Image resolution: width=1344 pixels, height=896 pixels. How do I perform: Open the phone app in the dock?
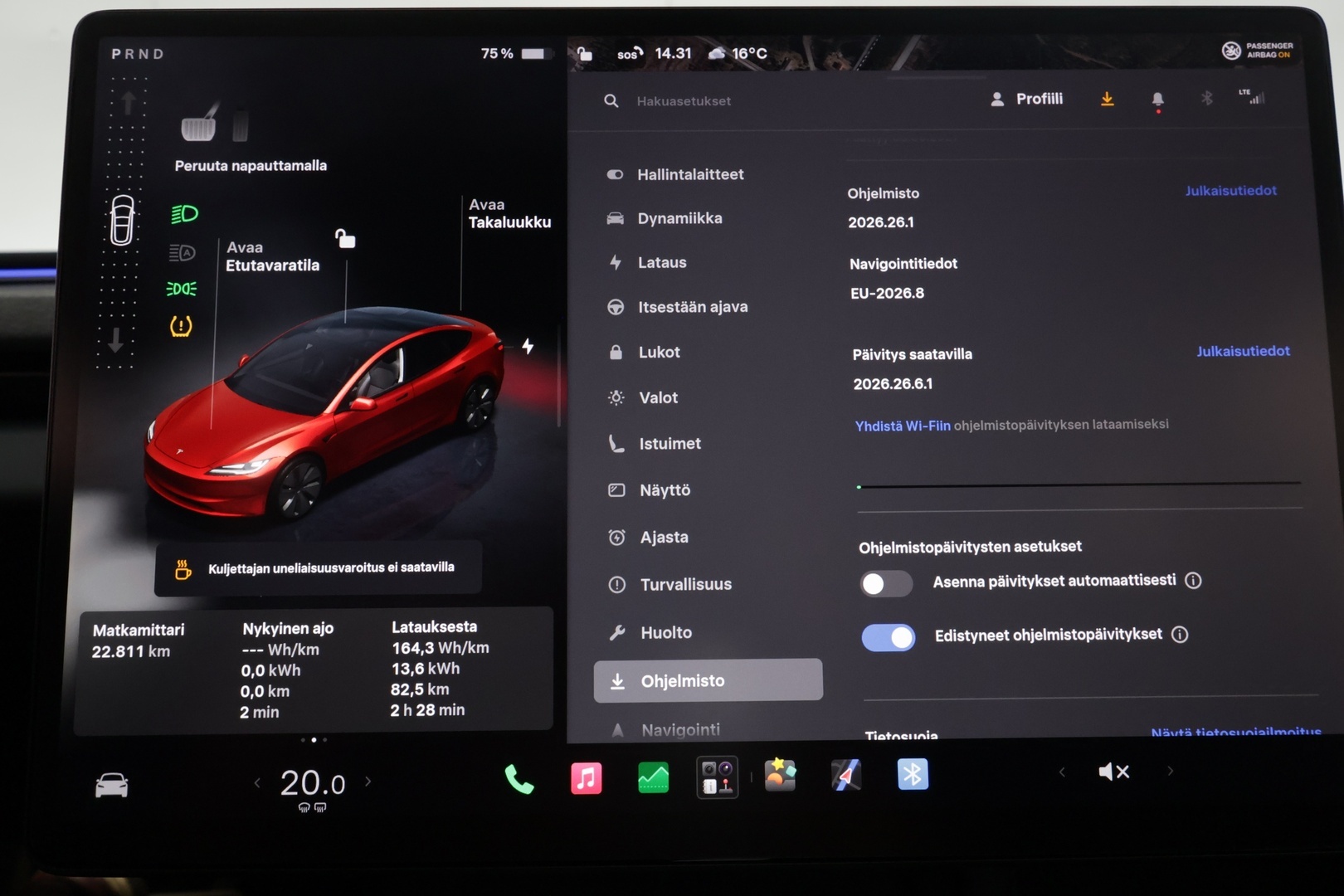click(519, 779)
